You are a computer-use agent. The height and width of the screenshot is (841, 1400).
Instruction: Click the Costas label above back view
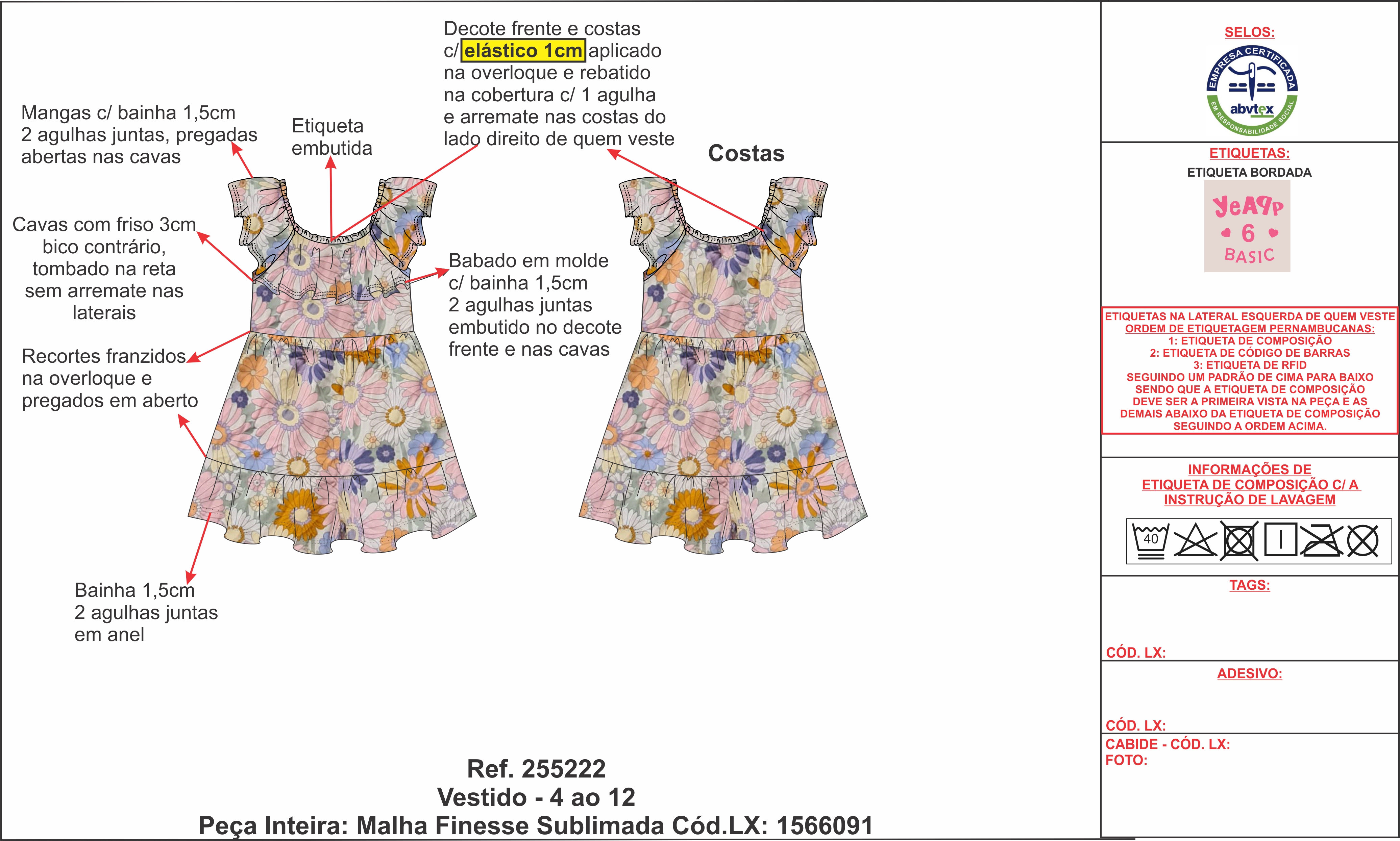click(x=746, y=154)
